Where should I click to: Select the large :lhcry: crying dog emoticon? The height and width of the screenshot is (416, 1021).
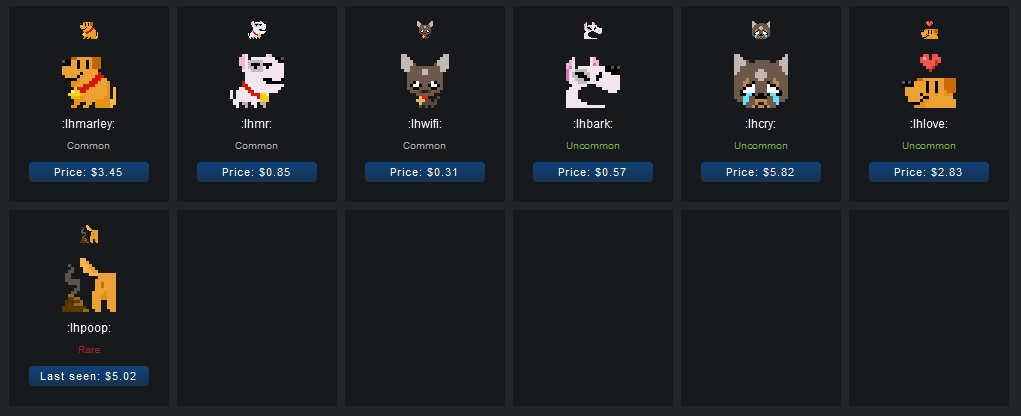[761, 81]
